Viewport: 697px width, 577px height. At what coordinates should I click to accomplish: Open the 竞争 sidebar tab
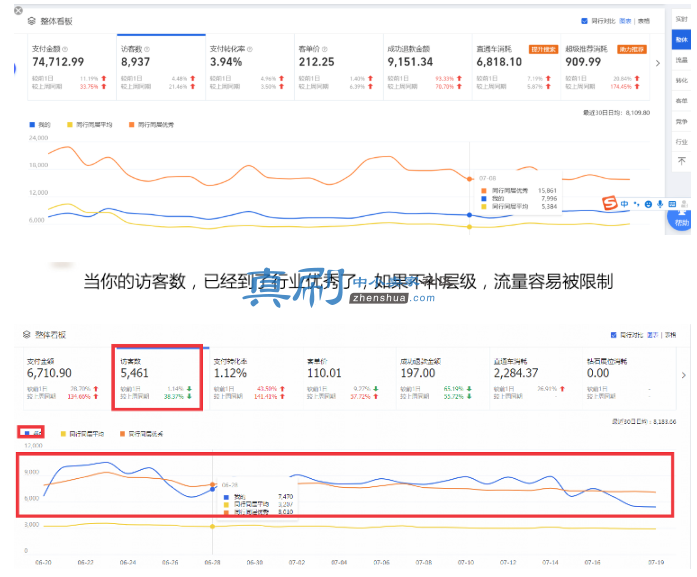pos(681,121)
